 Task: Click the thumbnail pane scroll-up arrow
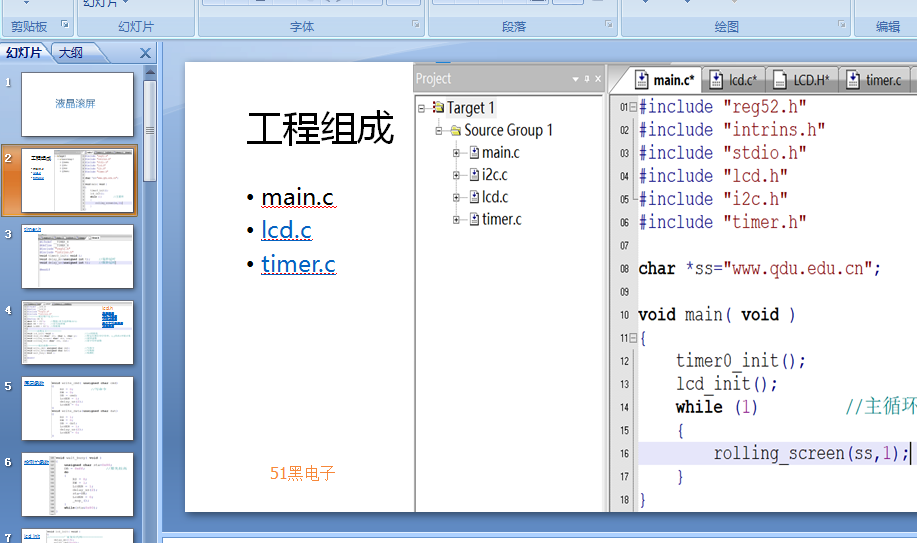click(x=150, y=72)
